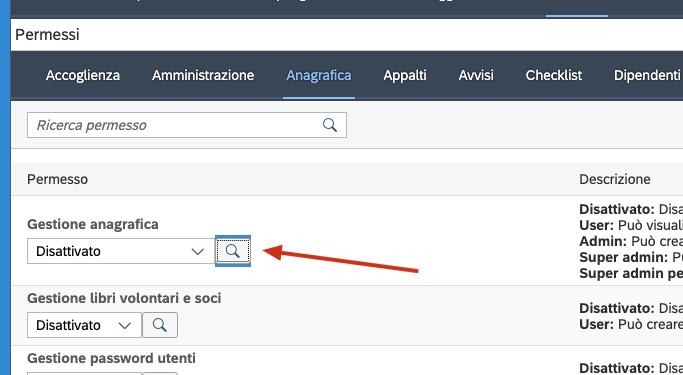Click the Permessi page title
The image size is (683, 375).
(47, 35)
